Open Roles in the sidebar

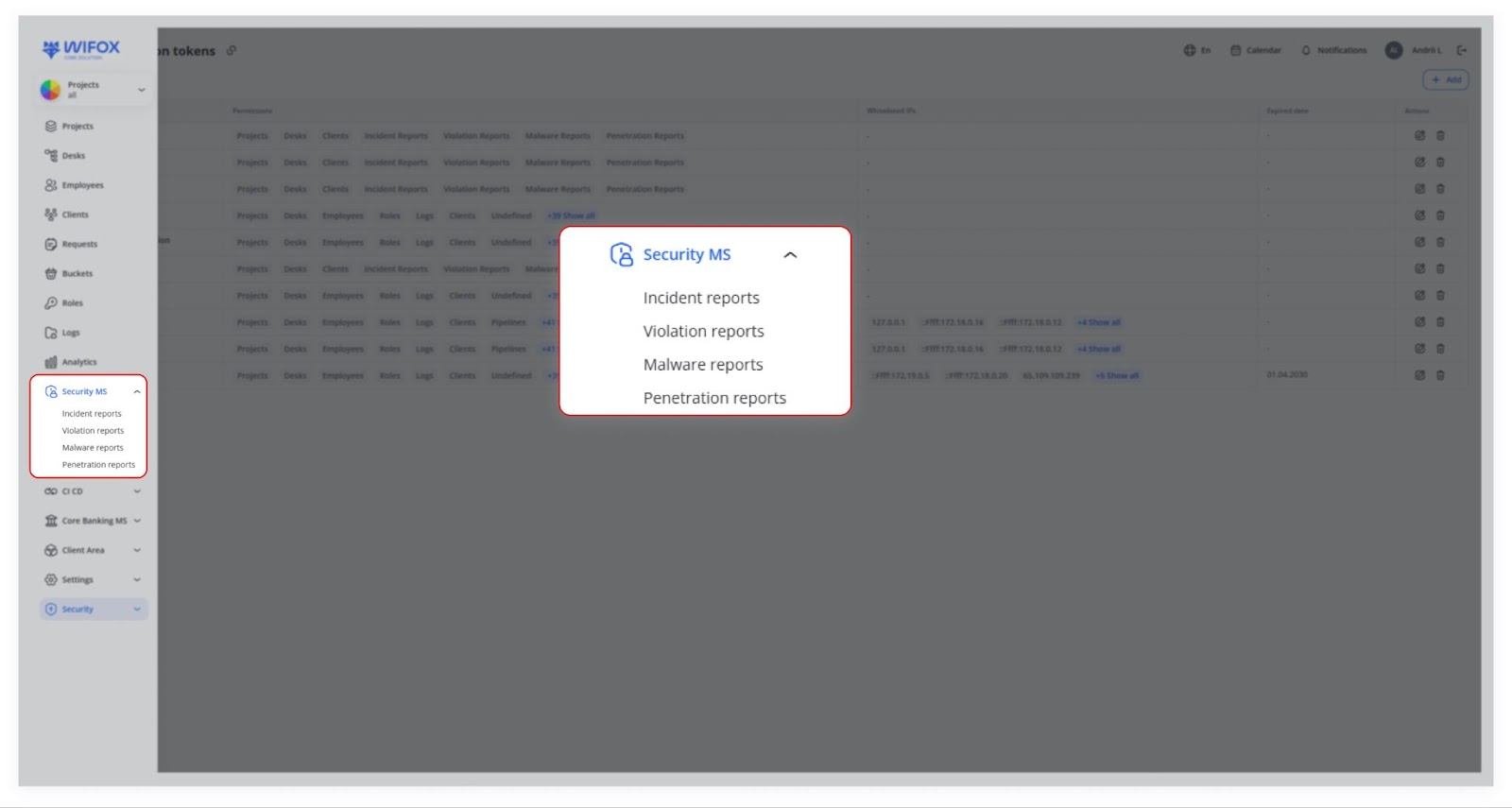63,302
